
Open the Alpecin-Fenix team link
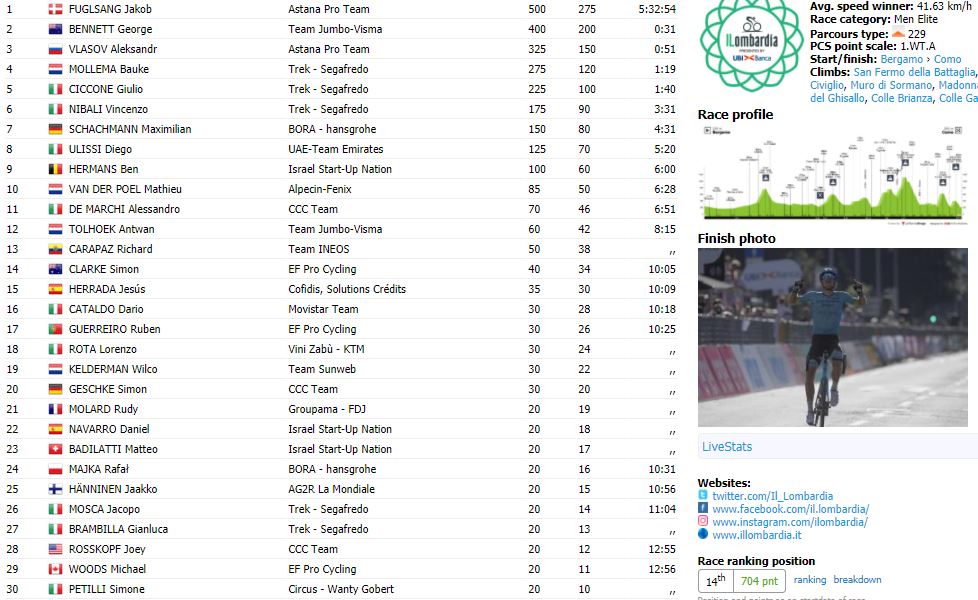319,189
